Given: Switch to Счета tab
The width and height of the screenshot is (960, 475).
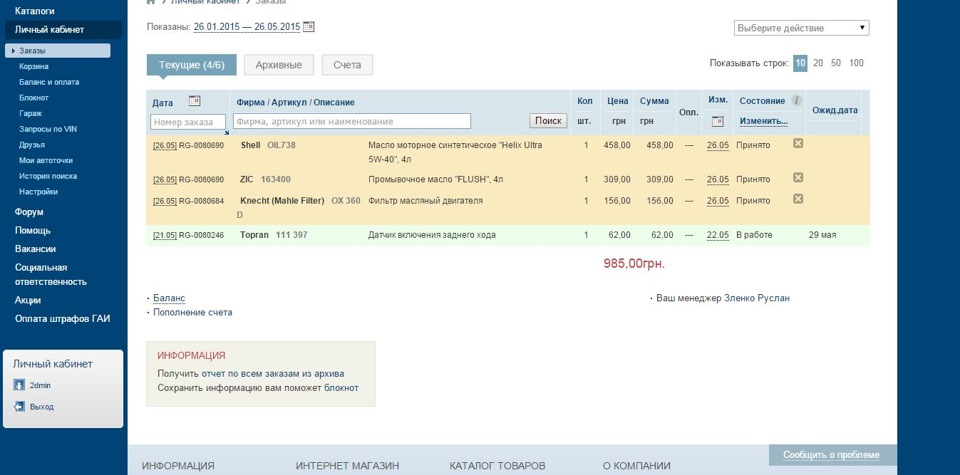Looking at the screenshot, I should (x=347, y=65).
